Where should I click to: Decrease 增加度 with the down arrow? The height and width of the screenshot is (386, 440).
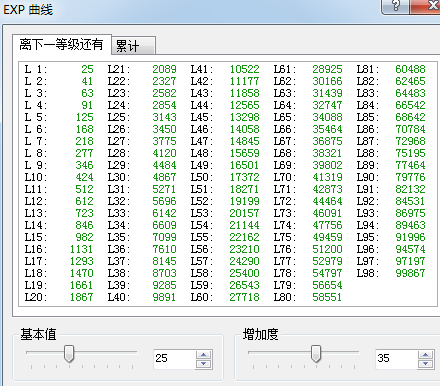[425, 364]
